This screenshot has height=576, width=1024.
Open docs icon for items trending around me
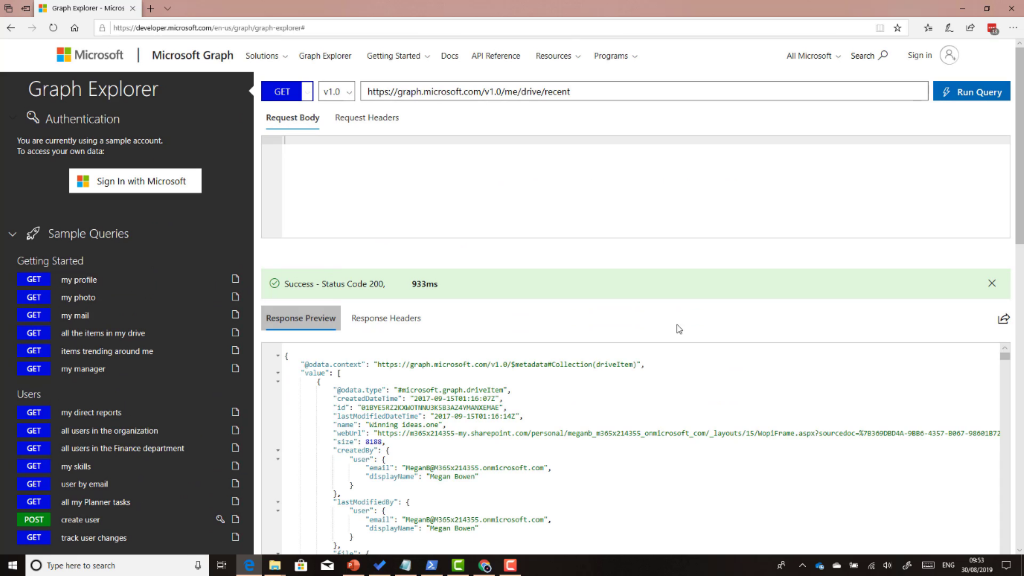point(235,351)
